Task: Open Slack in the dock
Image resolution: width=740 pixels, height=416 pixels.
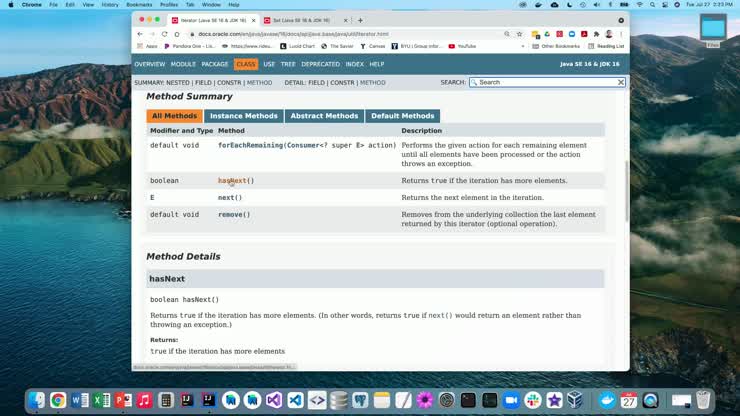Action: [x=533, y=400]
